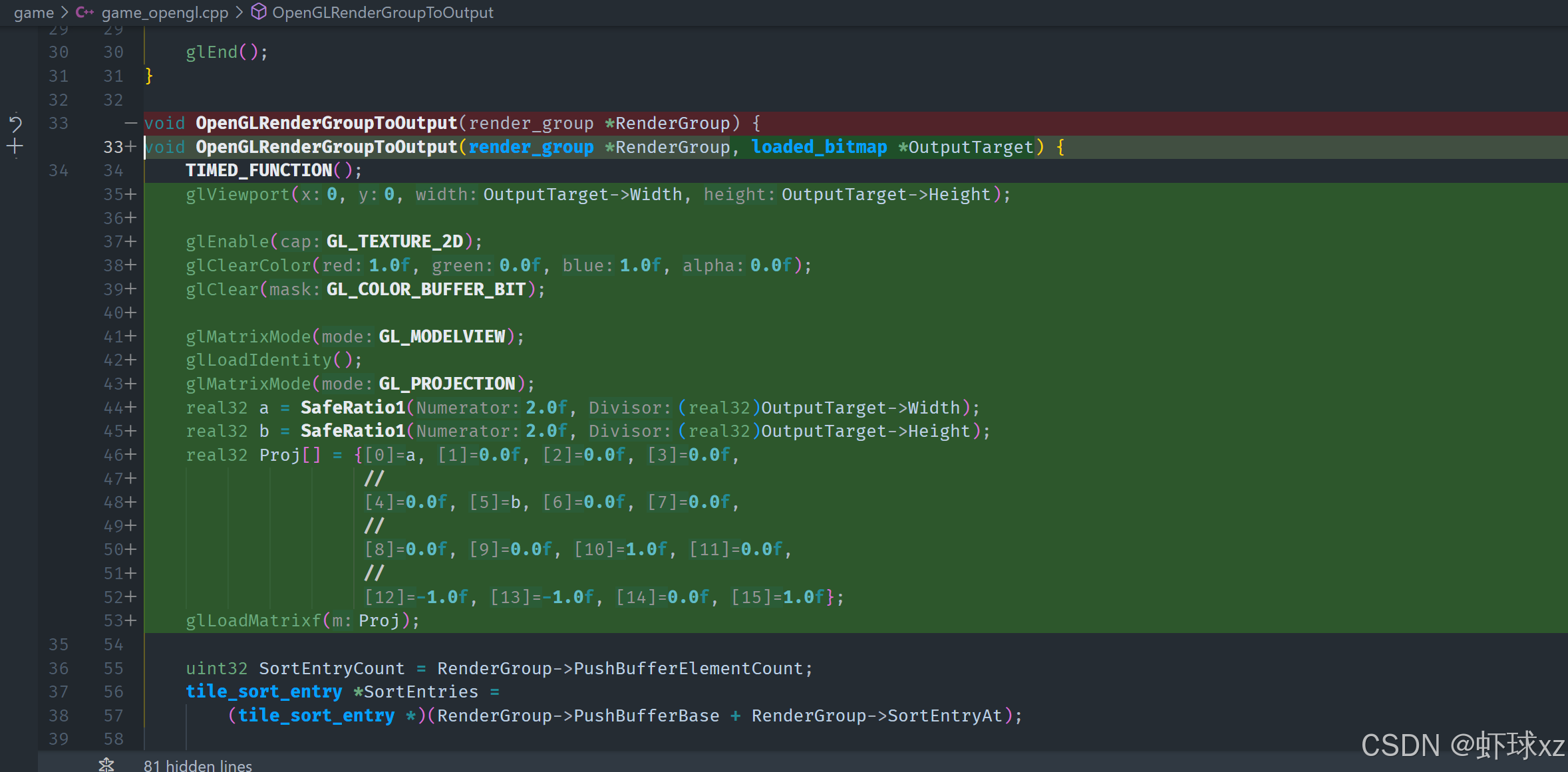Click the revert change arrow icon
This screenshot has width=1568, height=772.
(x=15, y=123)
